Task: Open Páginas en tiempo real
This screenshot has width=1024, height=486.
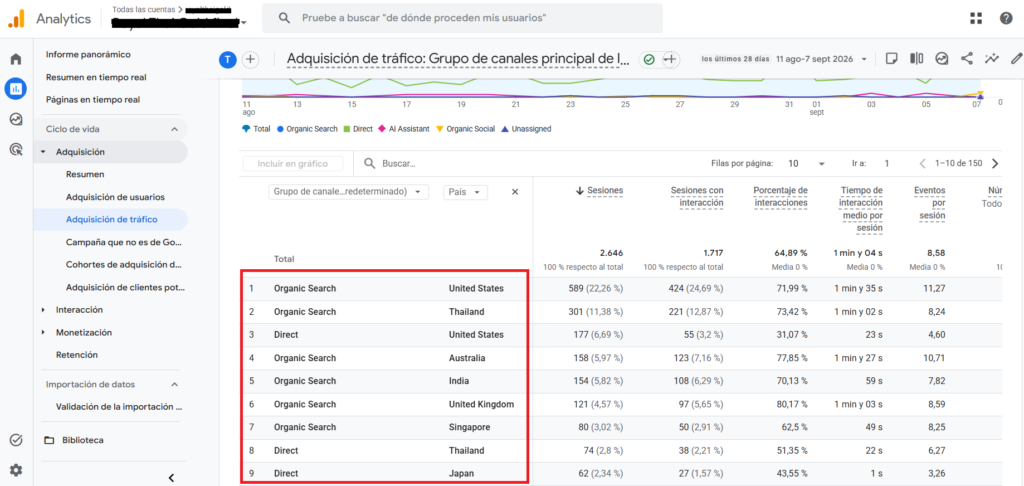Action: click(93, 100)
